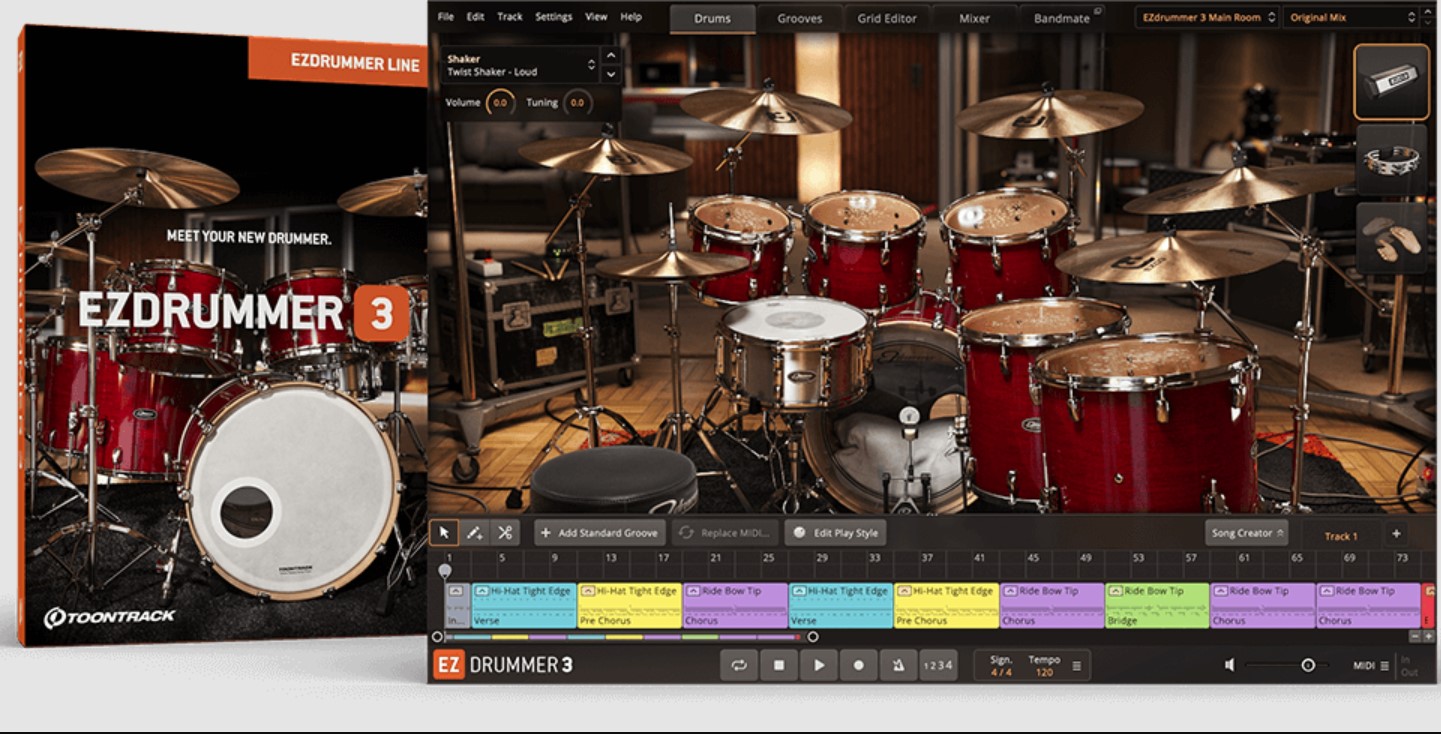
Task: Select previous Shaker instrument with up arrow
Action: 610,56
